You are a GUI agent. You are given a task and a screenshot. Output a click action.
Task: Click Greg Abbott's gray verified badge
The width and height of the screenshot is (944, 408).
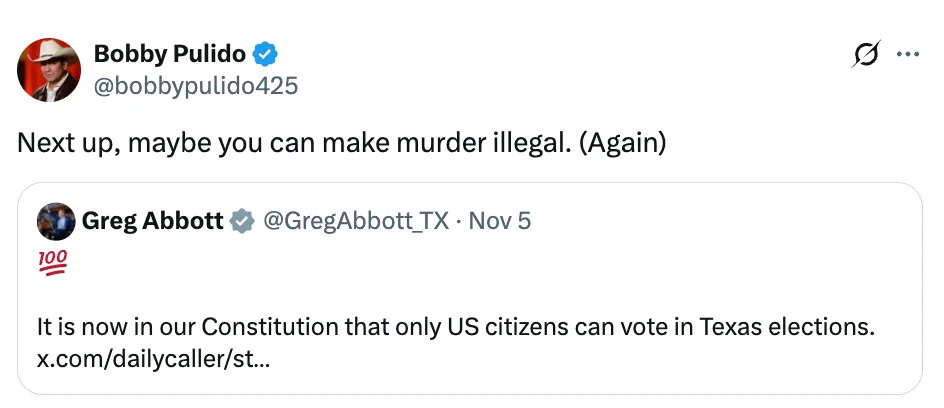point(242,220)
